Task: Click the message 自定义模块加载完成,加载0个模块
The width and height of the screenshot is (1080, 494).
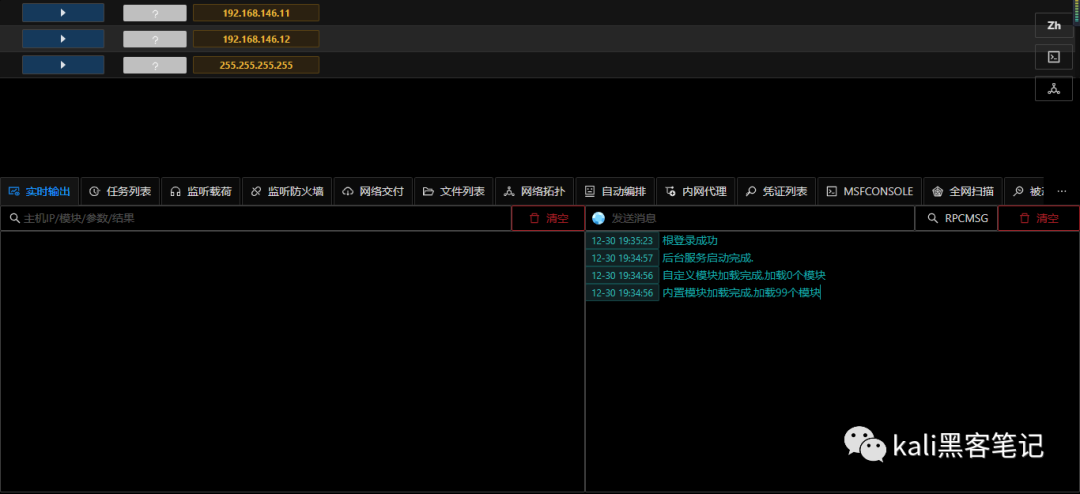Action: click(x=744, y=275)
